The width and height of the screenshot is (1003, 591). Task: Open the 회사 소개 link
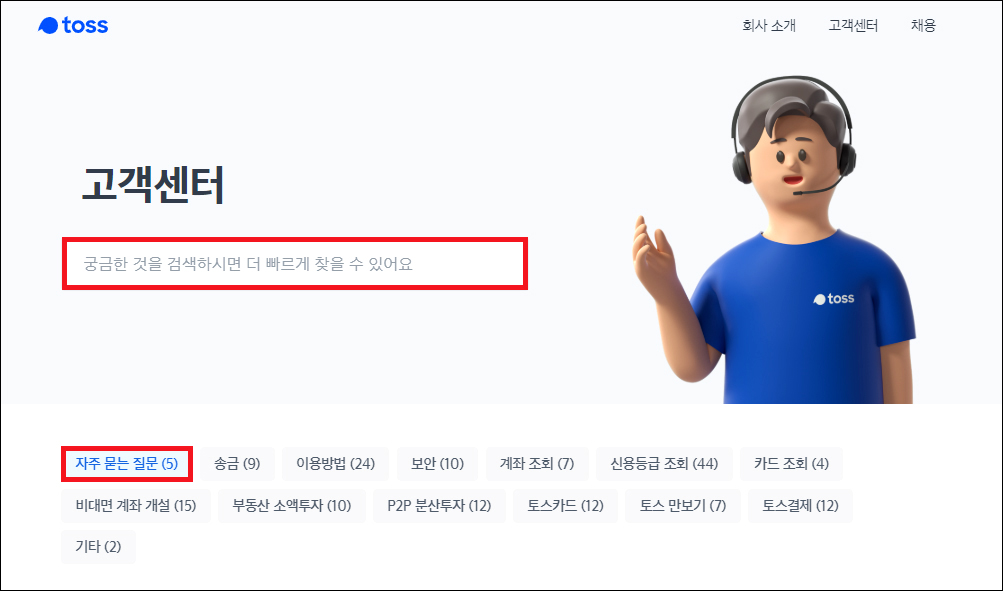pos(769,26)
